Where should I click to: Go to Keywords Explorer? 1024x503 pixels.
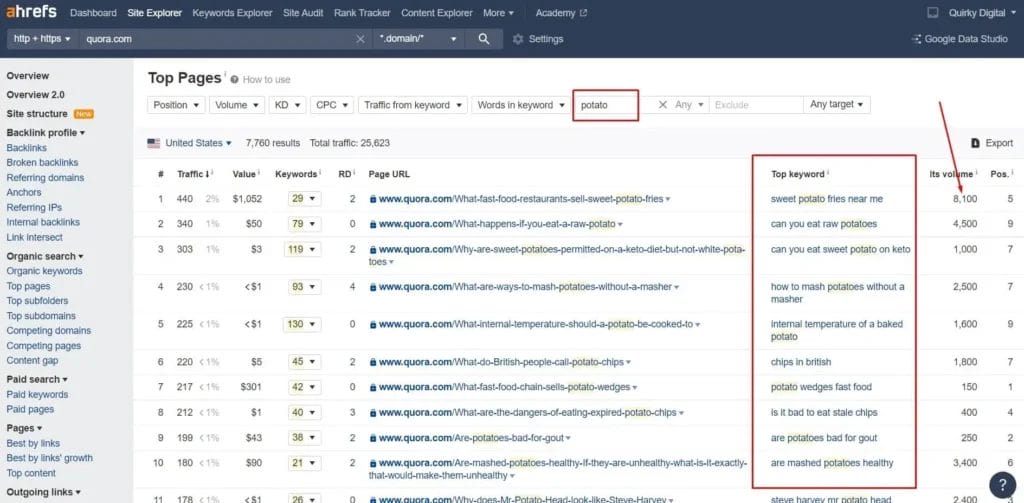point(232,12)
